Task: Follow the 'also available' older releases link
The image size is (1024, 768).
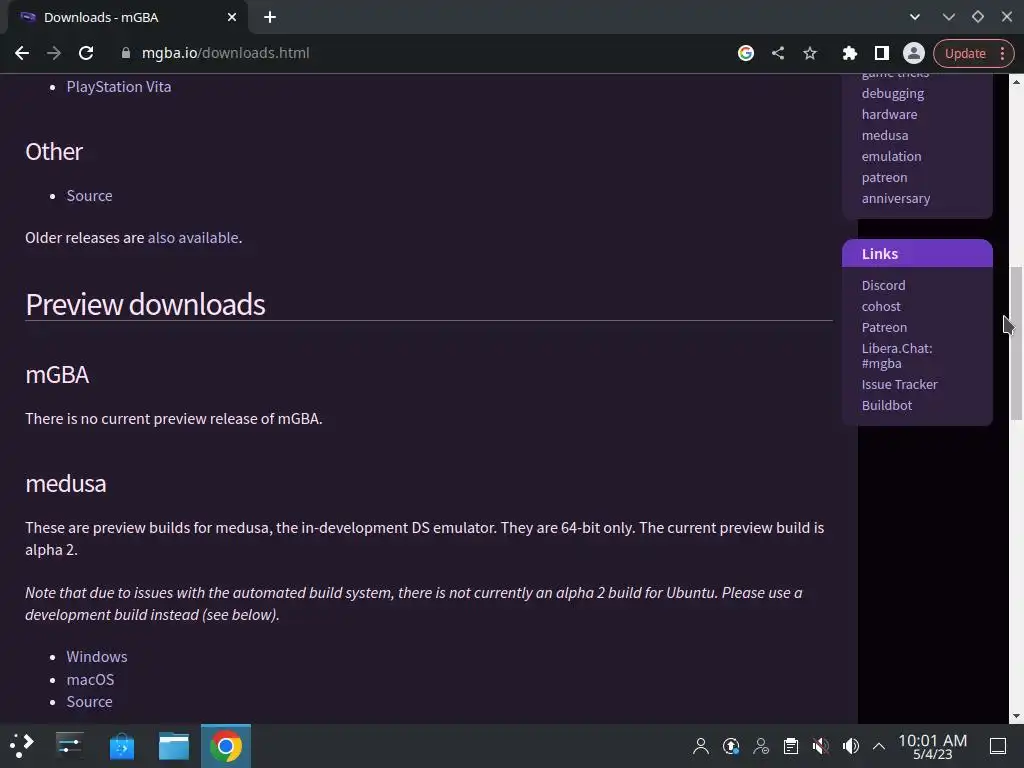Action: pos(193,238)
